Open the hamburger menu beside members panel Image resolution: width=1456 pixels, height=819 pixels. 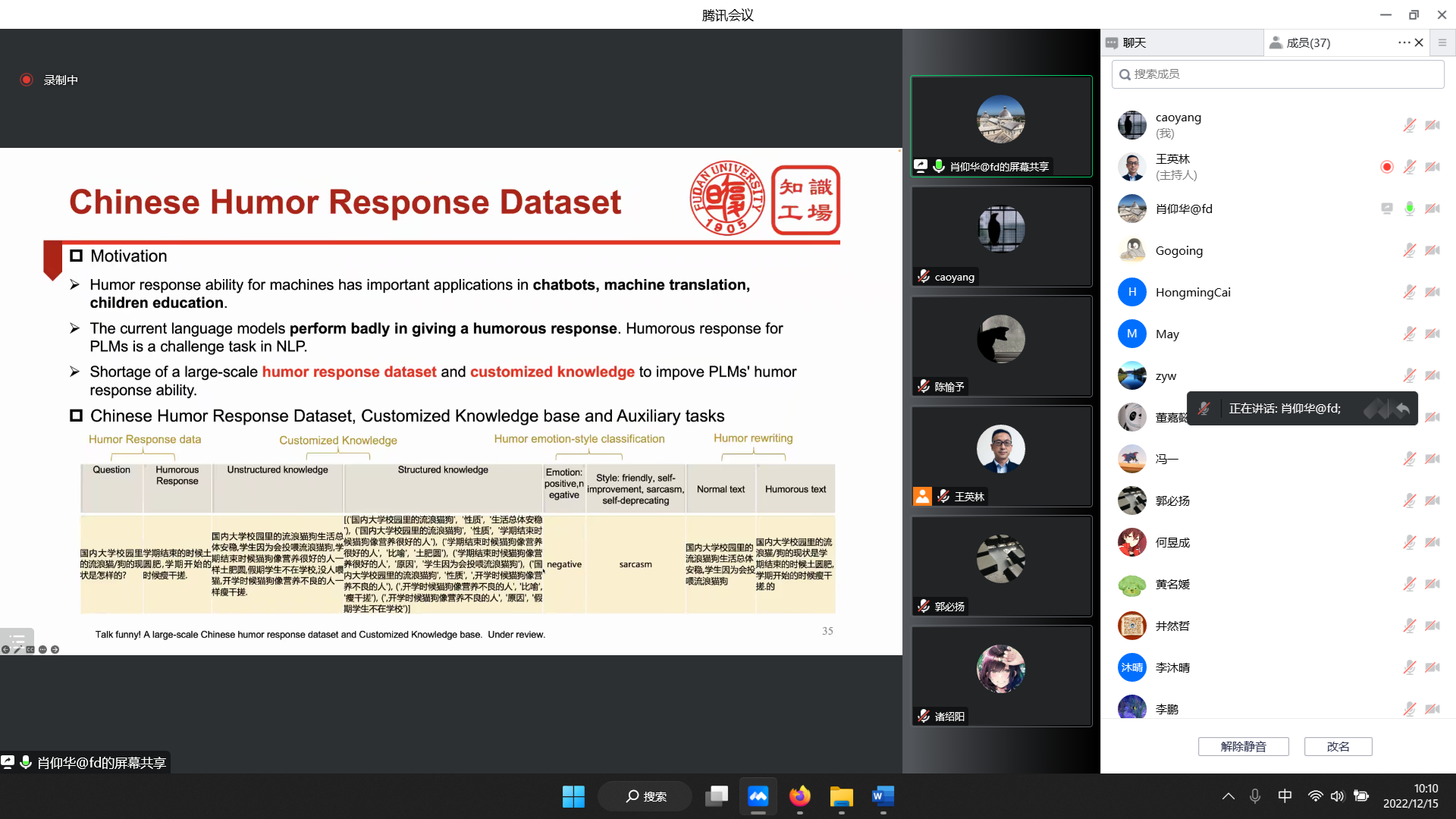pos(1442,42)
